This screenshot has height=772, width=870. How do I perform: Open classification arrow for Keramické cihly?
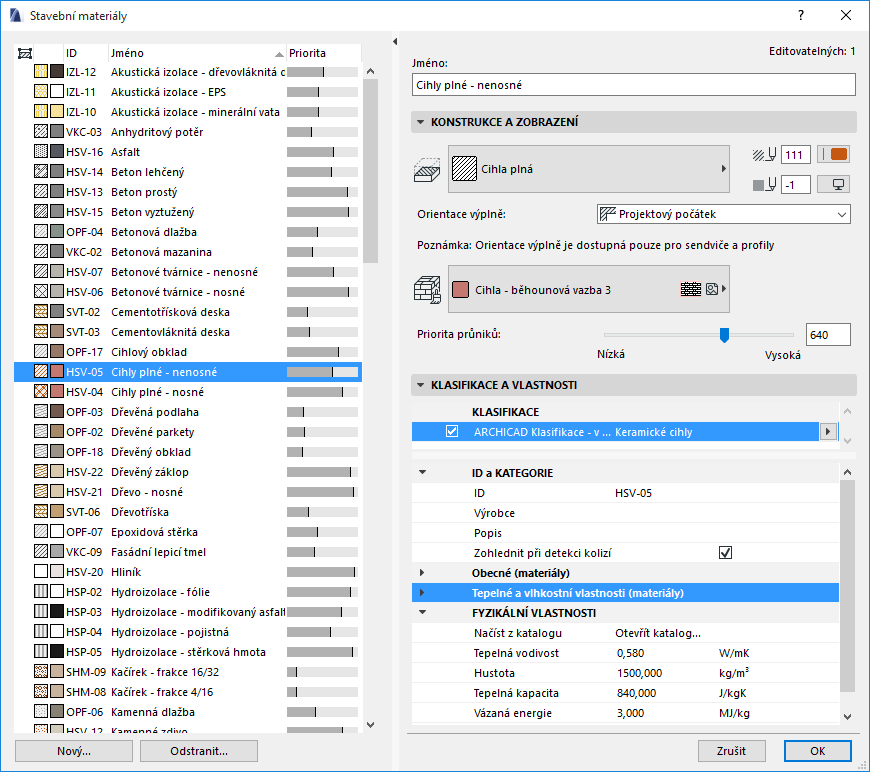828,431
